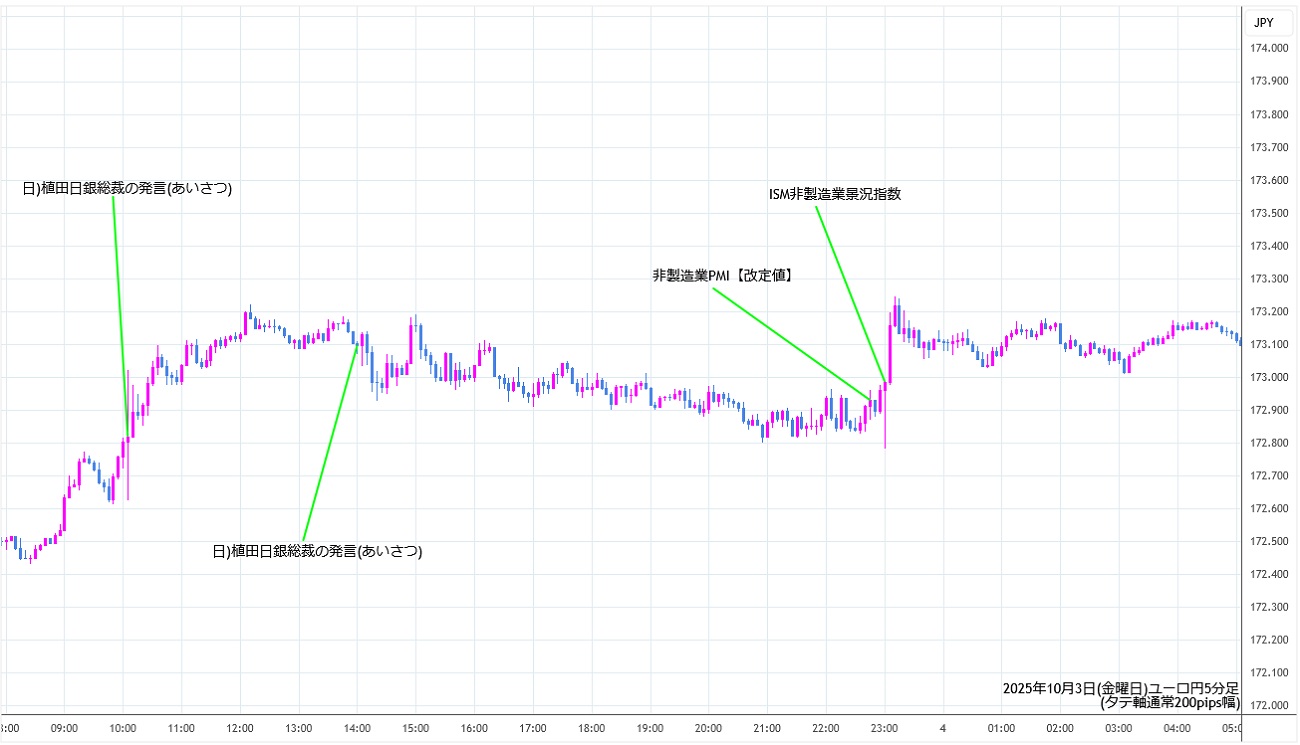1300x745 pixels.
Task: Select the 植田日銀総裁の発言 label pointing to 14:00 candle
Action: pos(317,551)
